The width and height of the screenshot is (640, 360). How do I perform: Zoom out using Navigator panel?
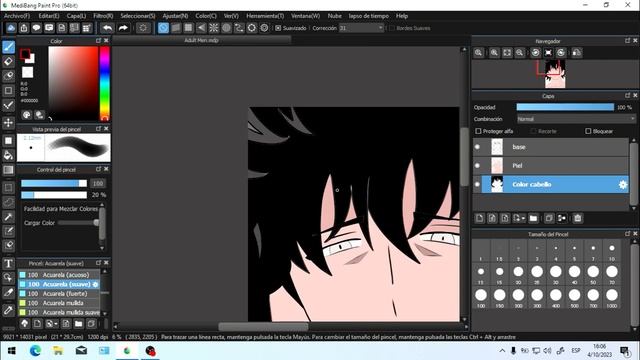point(520,53)
